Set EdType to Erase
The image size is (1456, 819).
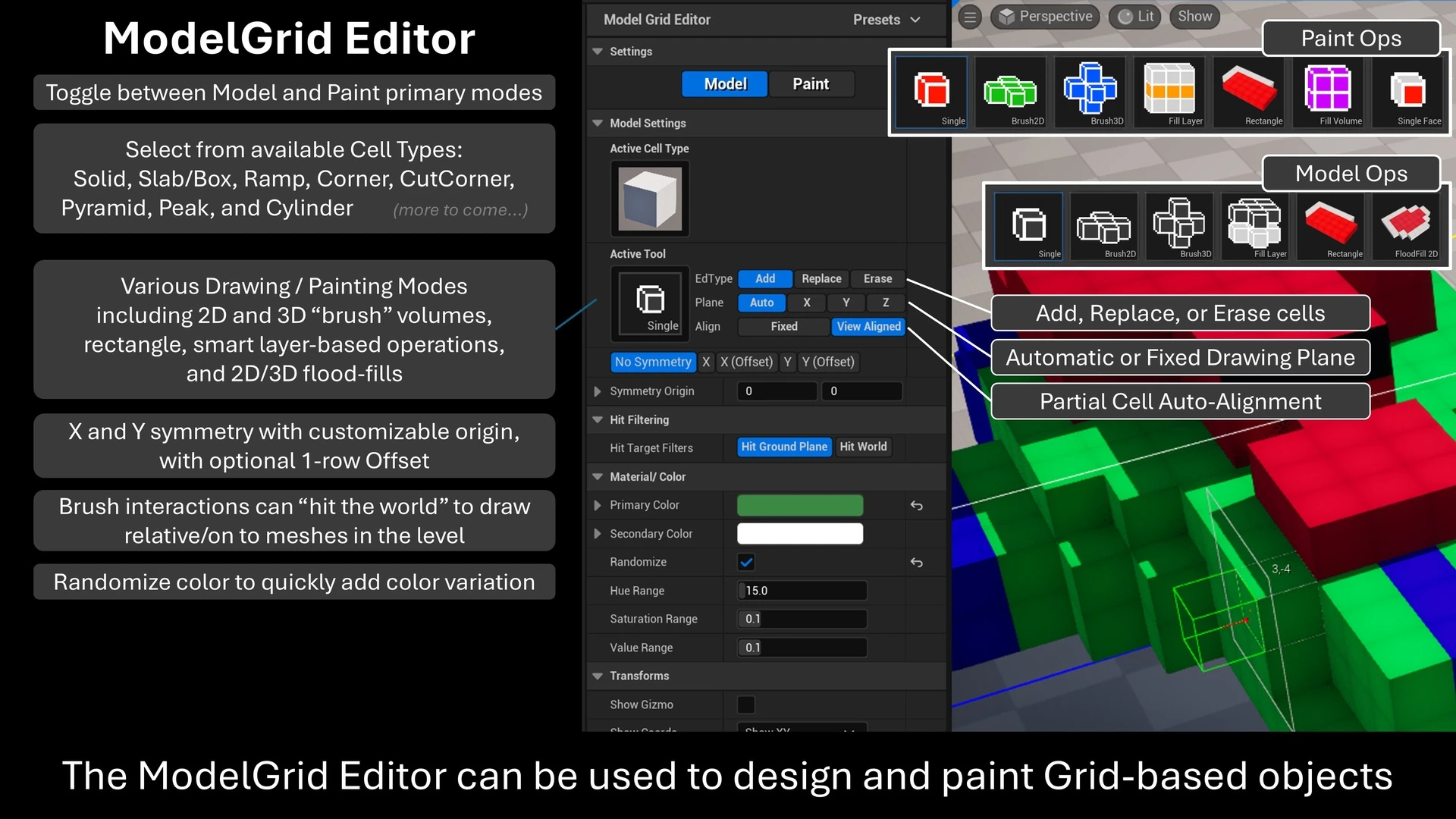pos(877,279)
